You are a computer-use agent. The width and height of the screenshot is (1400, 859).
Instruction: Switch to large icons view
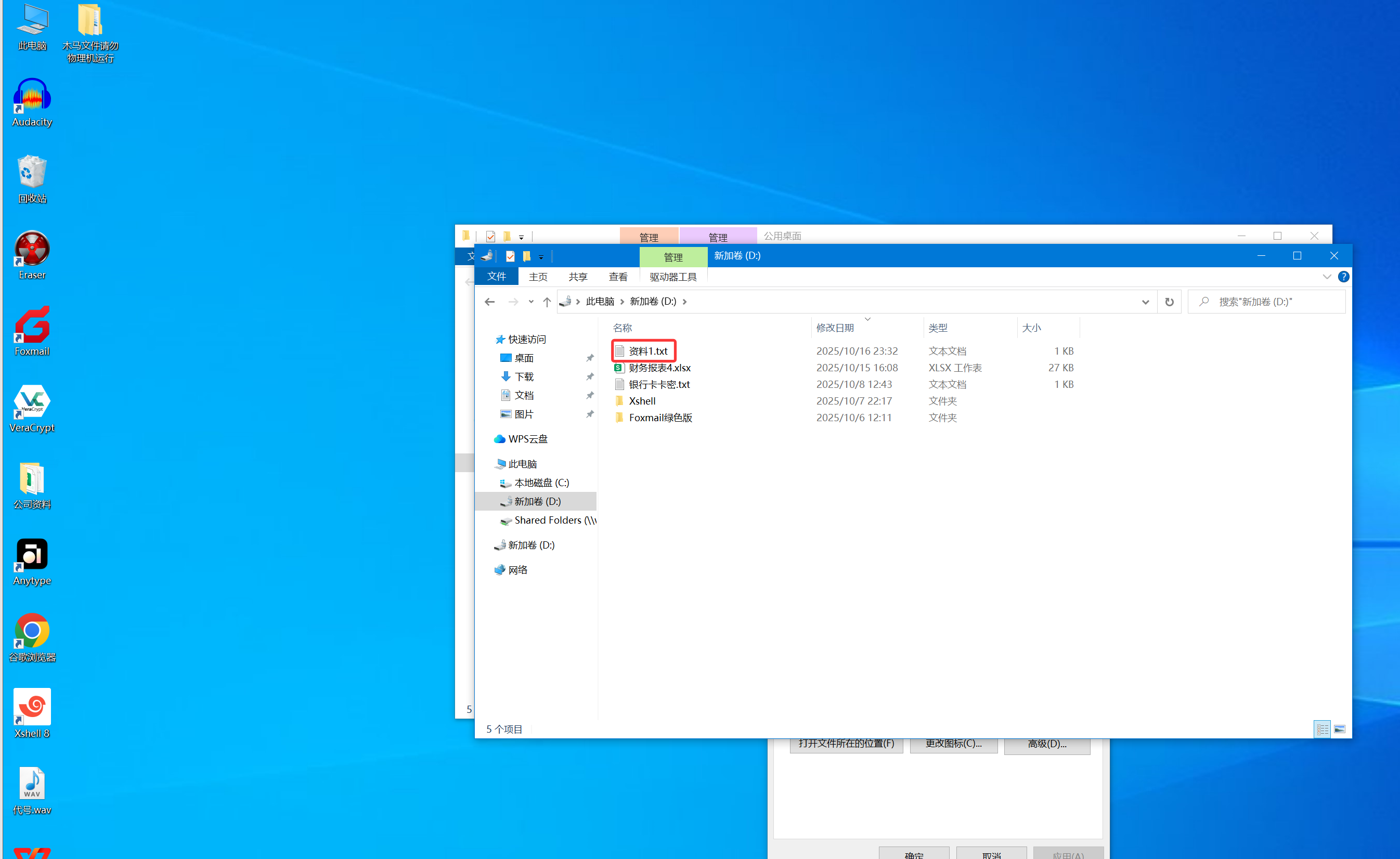coord(1339,729)
